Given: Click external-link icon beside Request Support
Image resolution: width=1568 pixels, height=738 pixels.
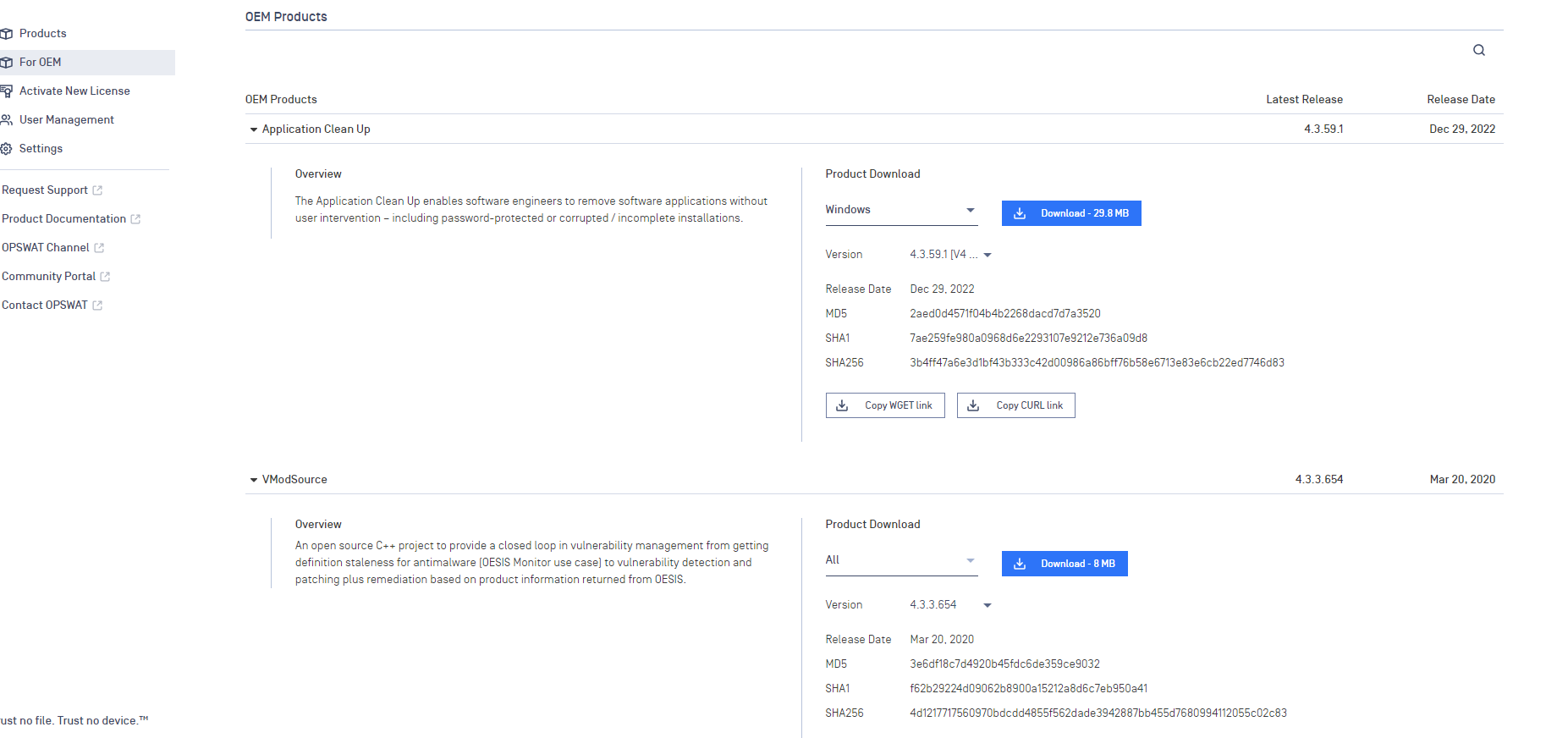Looking at the screenshot, I should click(97, 190).
